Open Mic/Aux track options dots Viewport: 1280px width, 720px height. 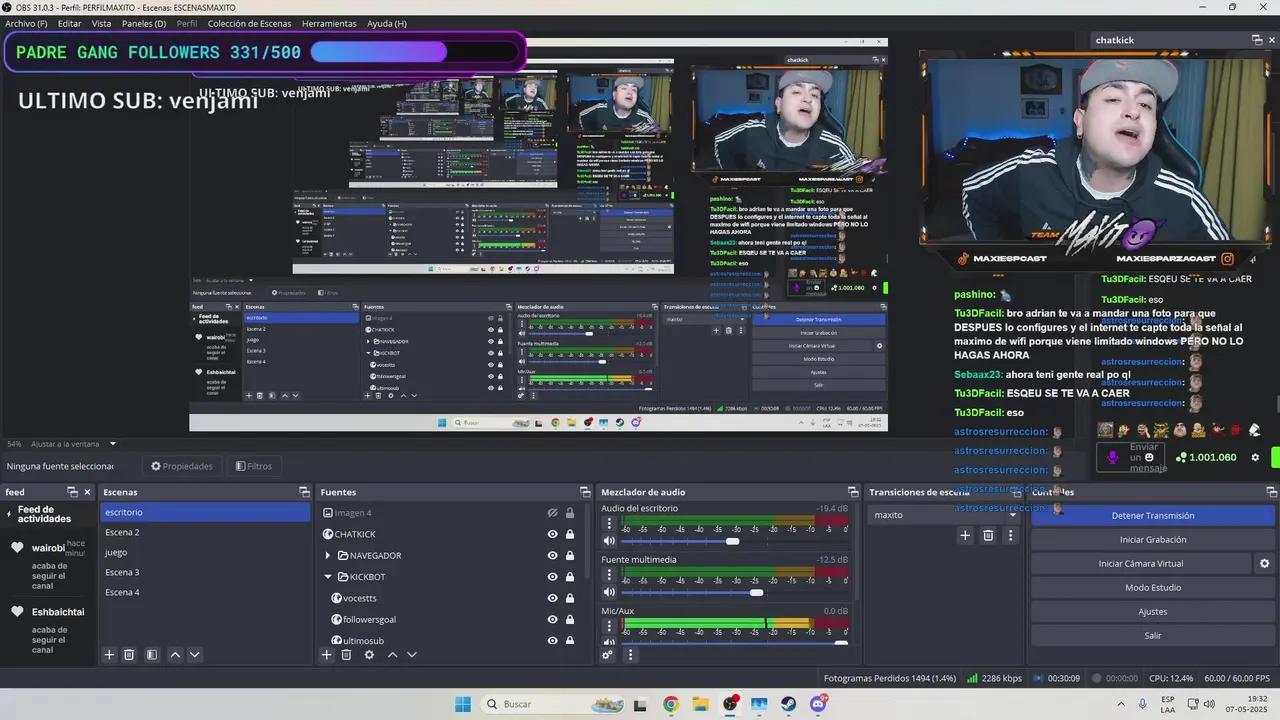coord(609,627)
